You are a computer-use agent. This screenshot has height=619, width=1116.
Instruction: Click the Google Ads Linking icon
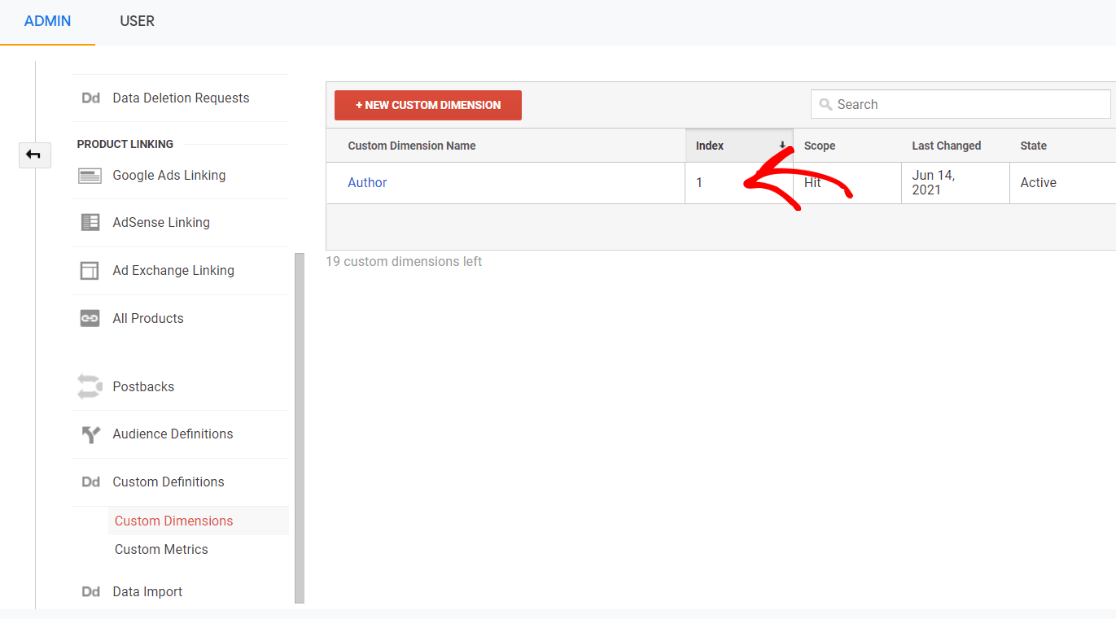pos(90,176)
